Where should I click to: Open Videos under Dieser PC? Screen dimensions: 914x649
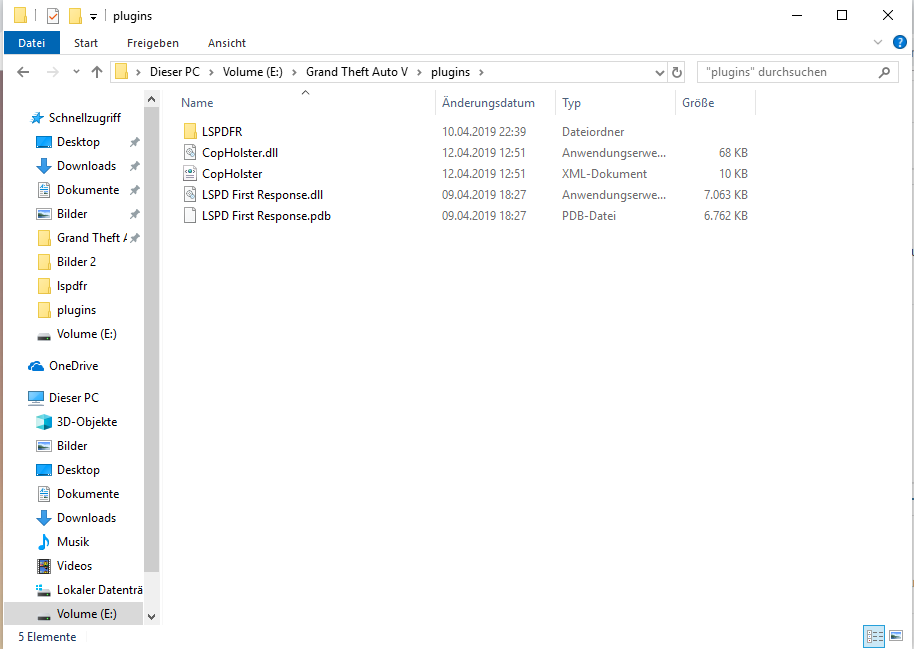[74, 566]
